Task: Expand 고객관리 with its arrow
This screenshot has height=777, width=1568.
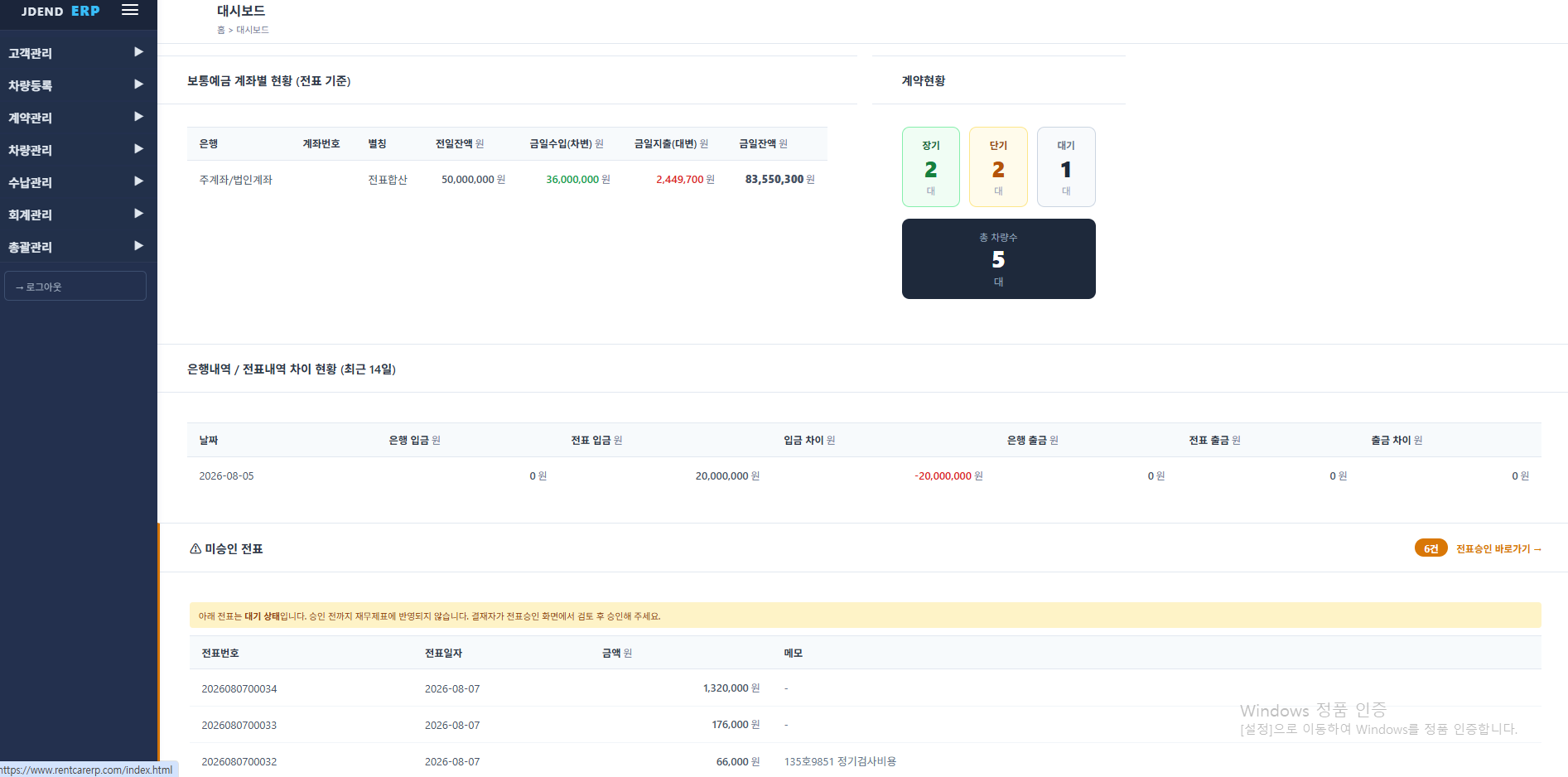Action: (138, 52)
